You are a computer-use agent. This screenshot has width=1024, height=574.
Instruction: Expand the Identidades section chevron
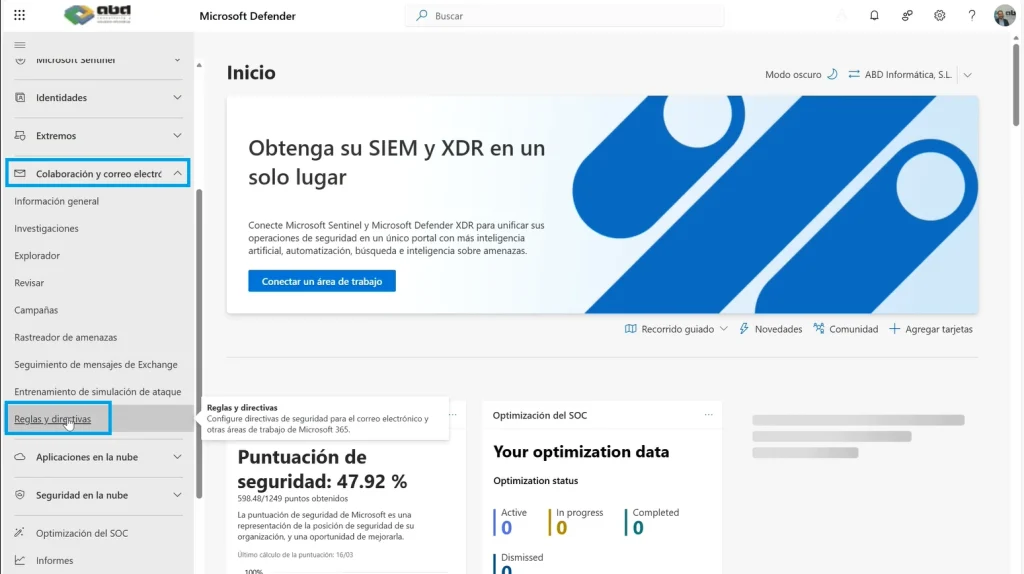point(177,97)
